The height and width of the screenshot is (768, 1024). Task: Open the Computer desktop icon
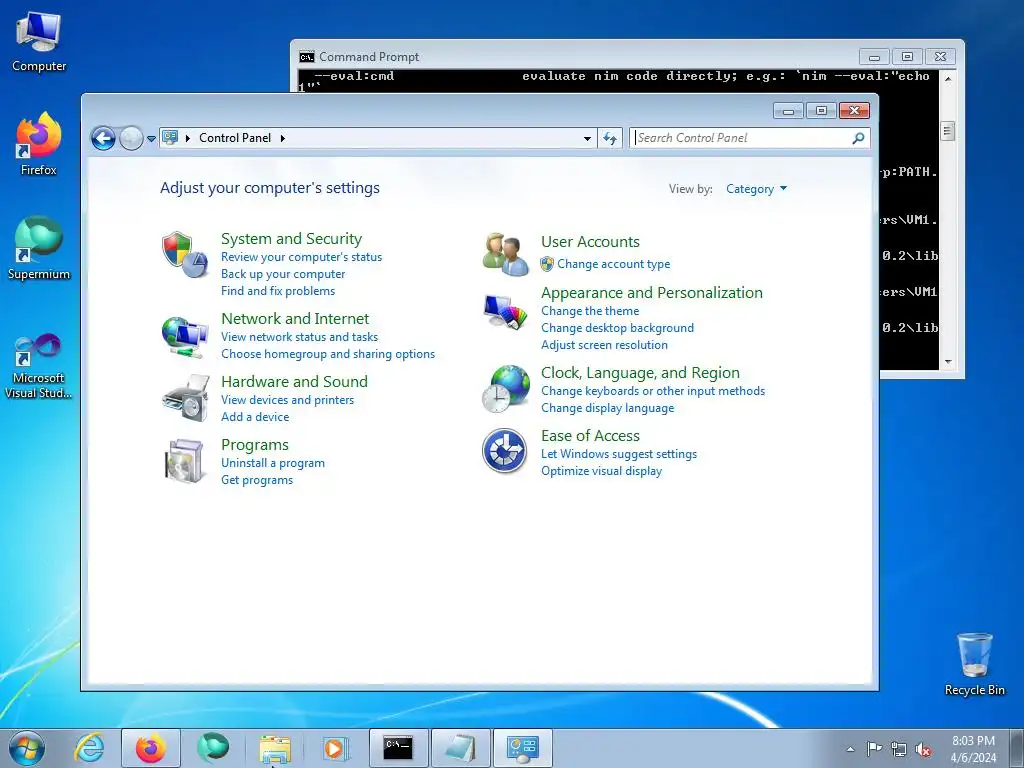(39, 42)
